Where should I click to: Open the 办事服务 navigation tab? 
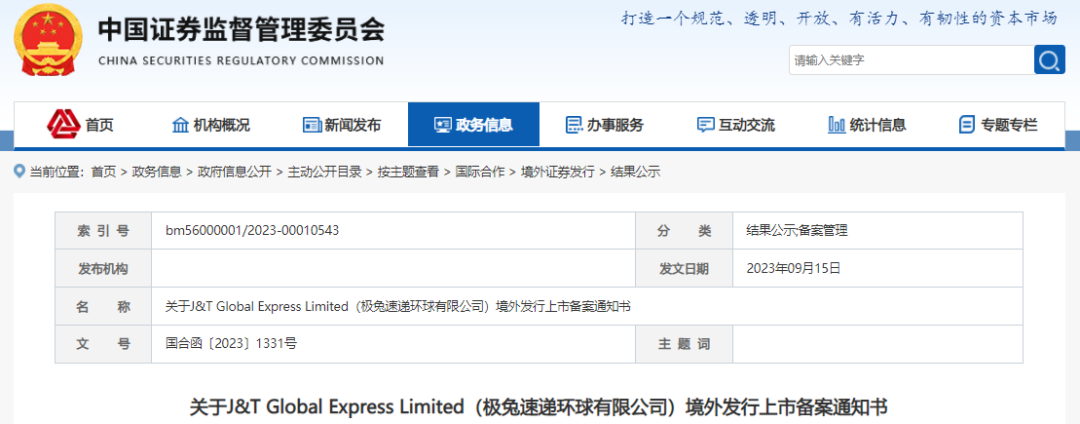pos(605,125)
